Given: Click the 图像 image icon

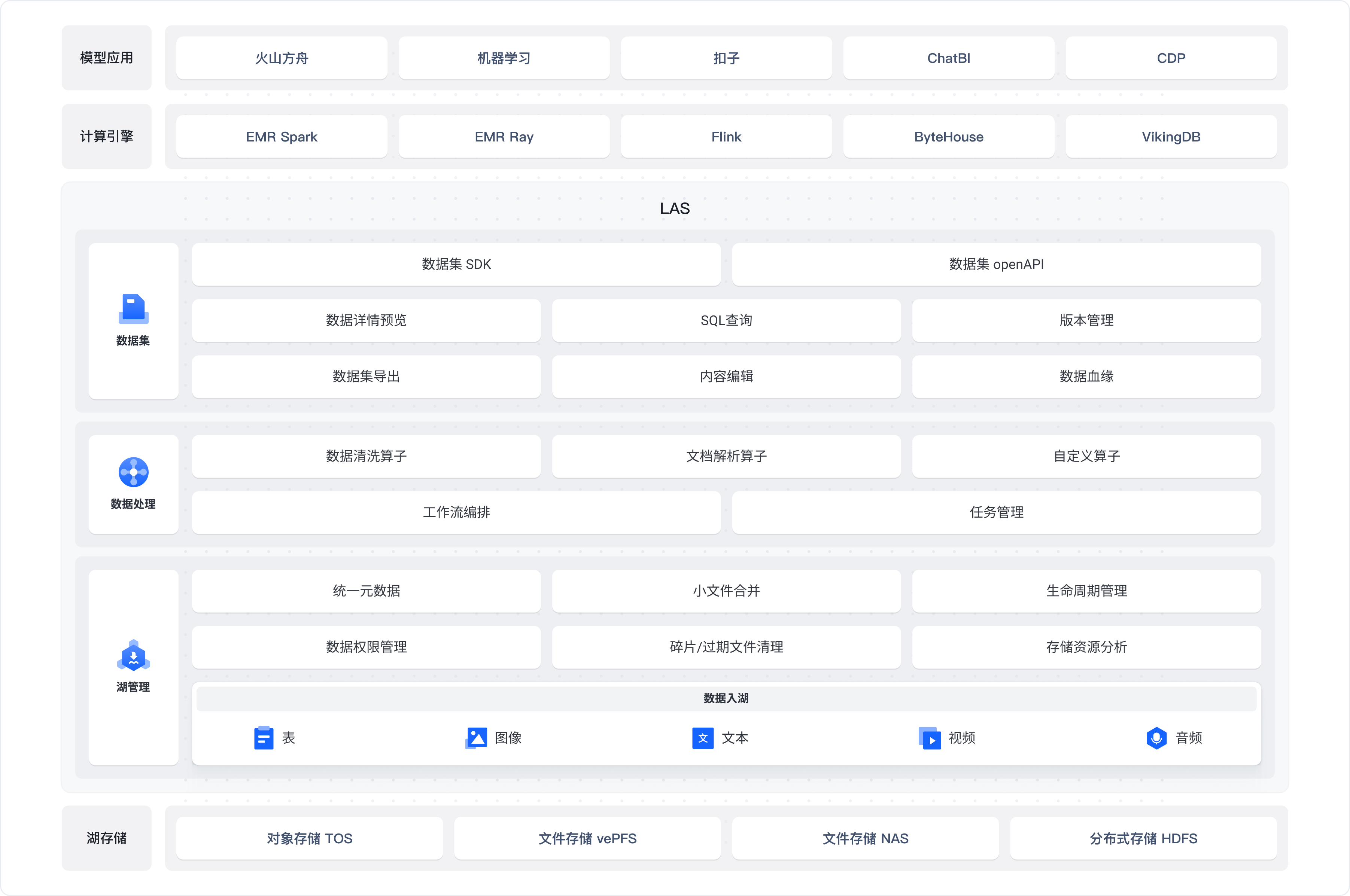Looking at the screenshot, I should click(476, 738).
